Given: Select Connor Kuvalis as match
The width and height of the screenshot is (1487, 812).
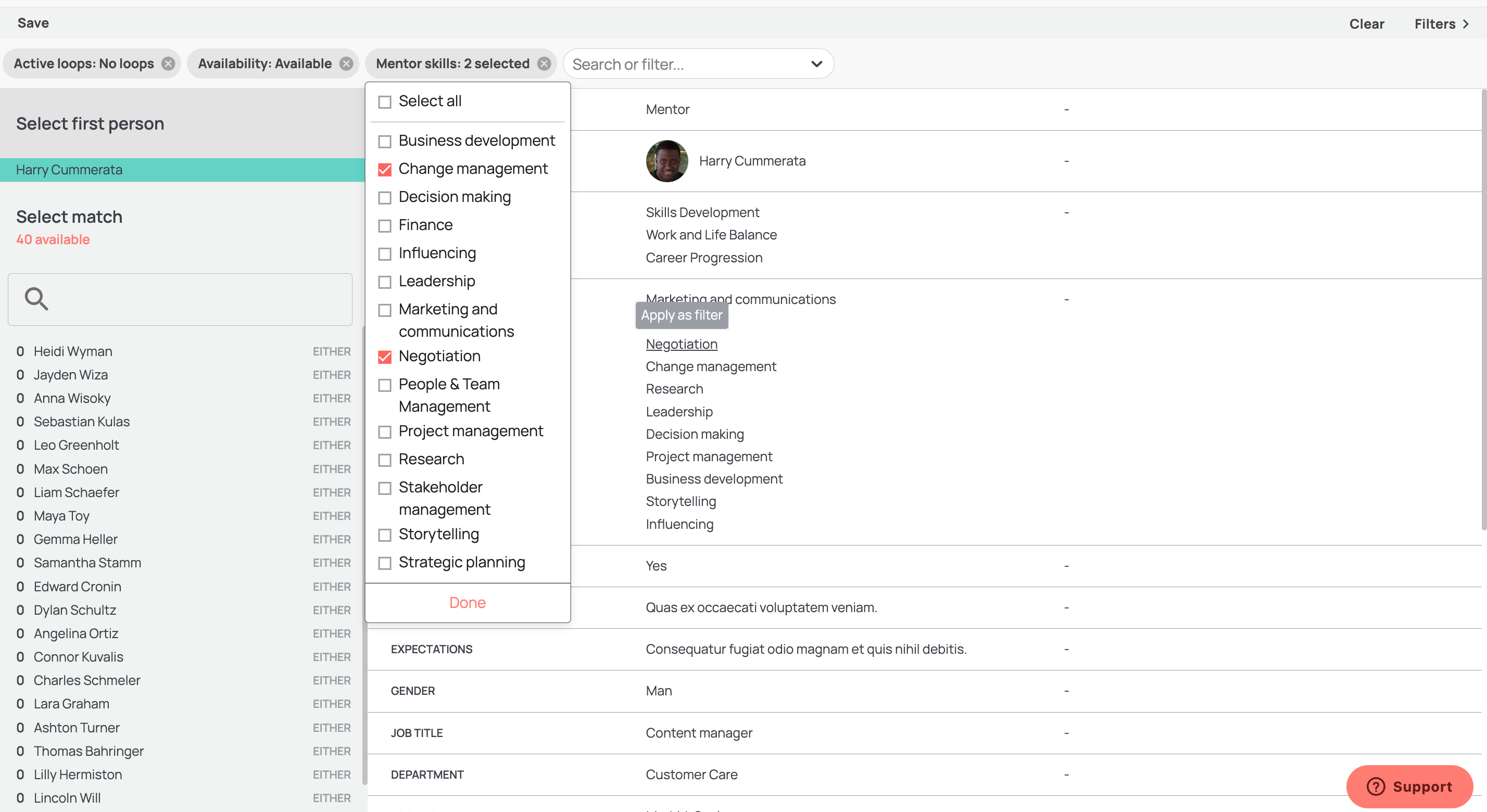Looking at the screenshot, I should (x=183, y=657).
